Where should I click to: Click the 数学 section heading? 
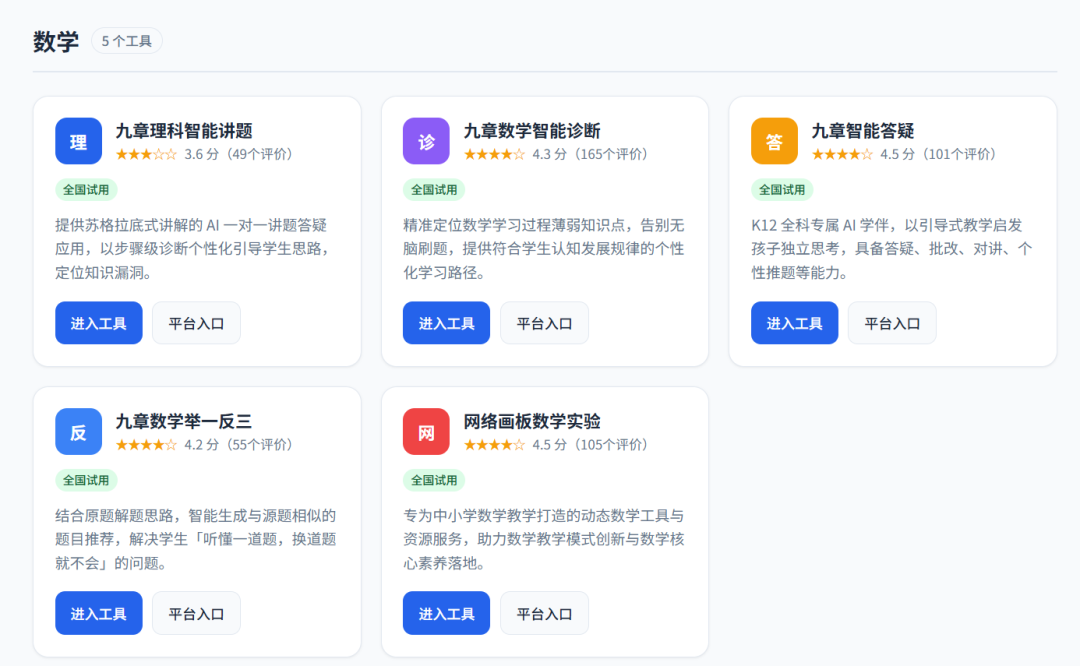click(x=56, y=41)
